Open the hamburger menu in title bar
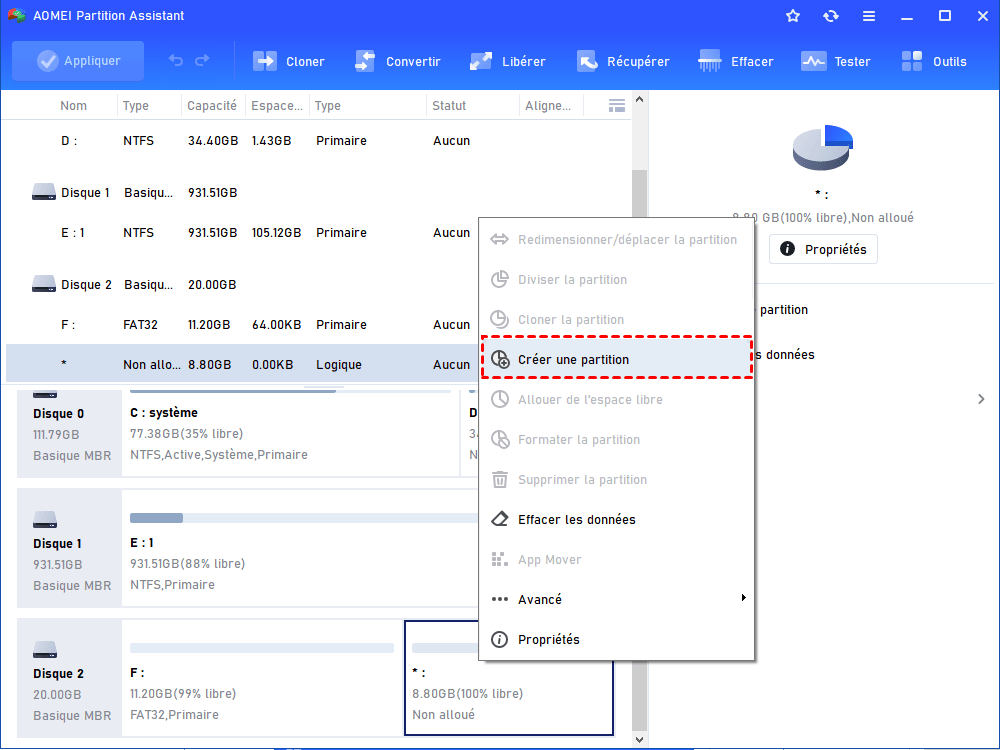Viewport: 1000px width, 750px height. (x=869, y=16)
